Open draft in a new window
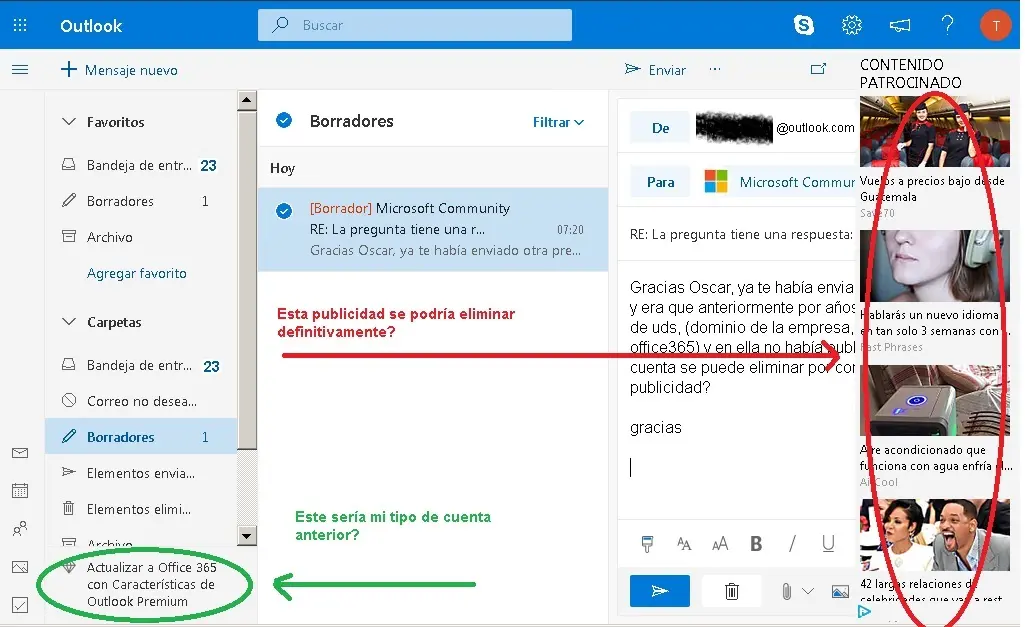 tap(818, 69)
